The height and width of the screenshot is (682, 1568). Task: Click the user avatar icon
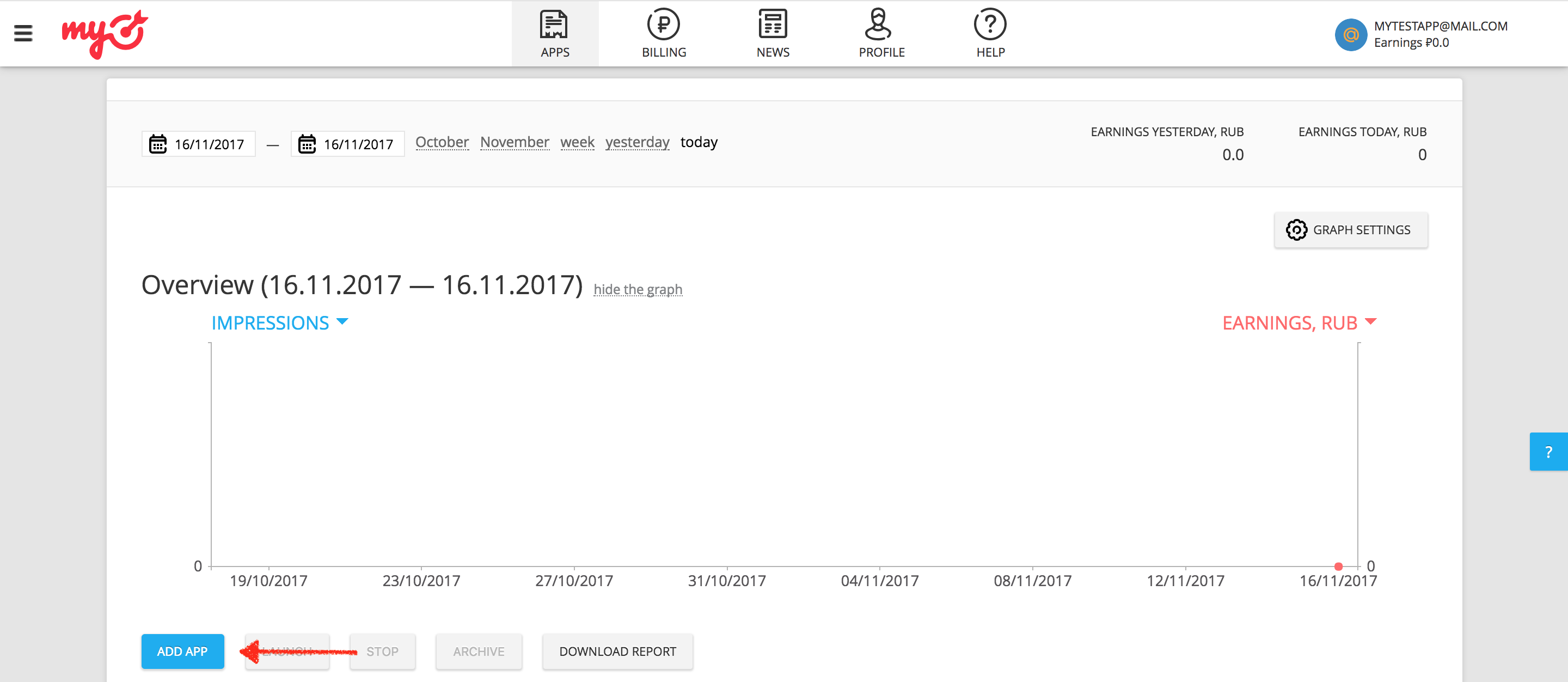1351,35
